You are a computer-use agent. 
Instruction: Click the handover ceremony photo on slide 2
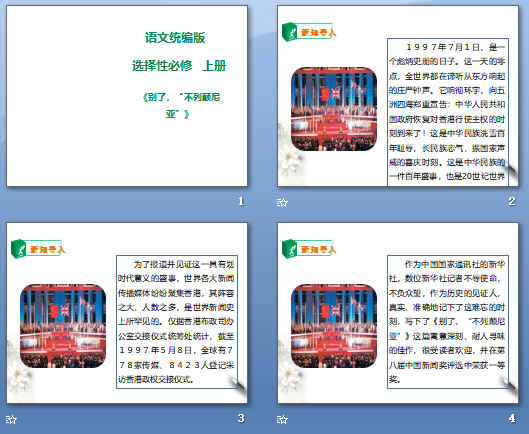pyautogui.click(x=334, y=109)
